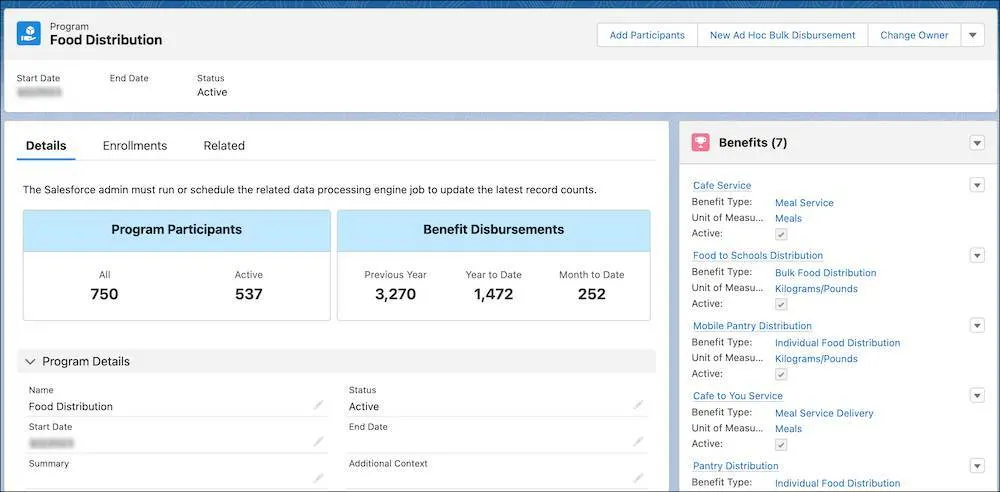Viewport: 1000px width, 492px height.
Task: Edit the Name field pencil icon
Action: [x=318, y=405]
